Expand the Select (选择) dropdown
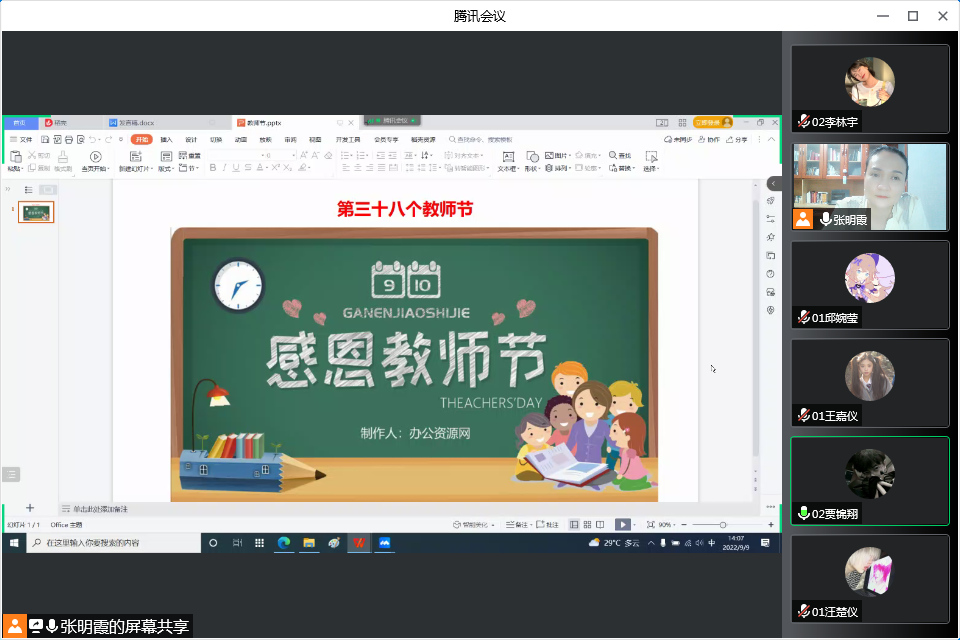Viewport: 960px width, 640px height. (x=651, y=169)
